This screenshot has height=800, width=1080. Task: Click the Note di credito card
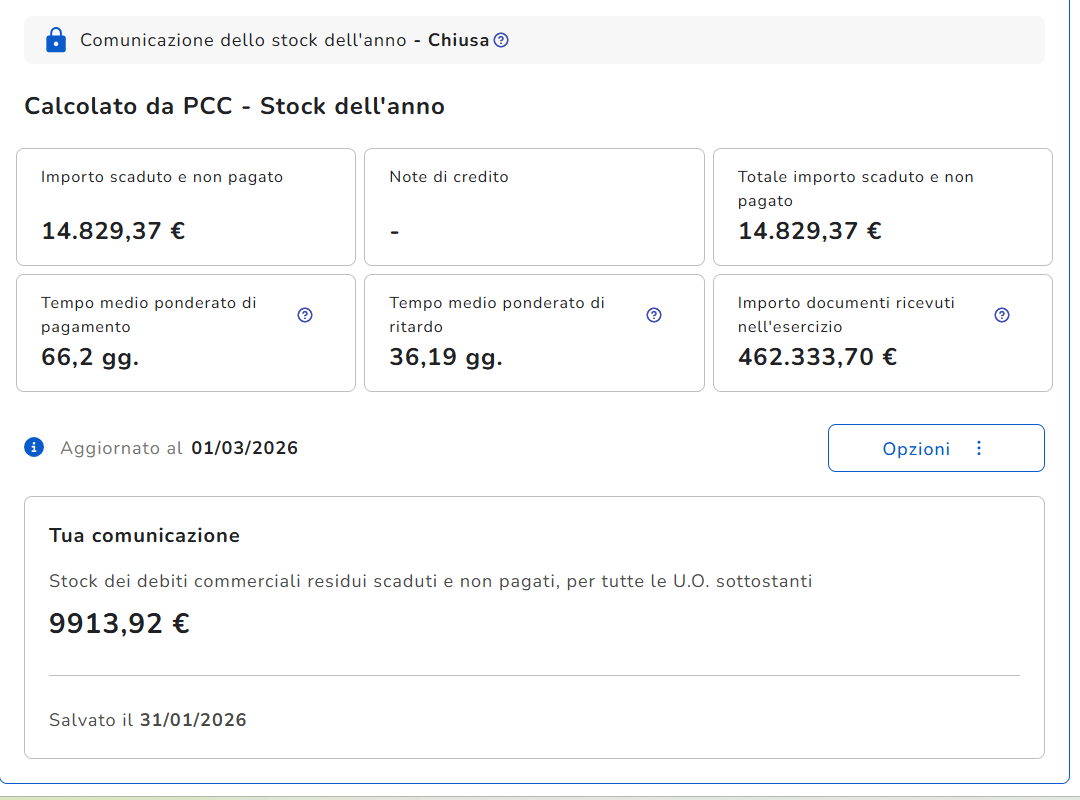[534, 207]
